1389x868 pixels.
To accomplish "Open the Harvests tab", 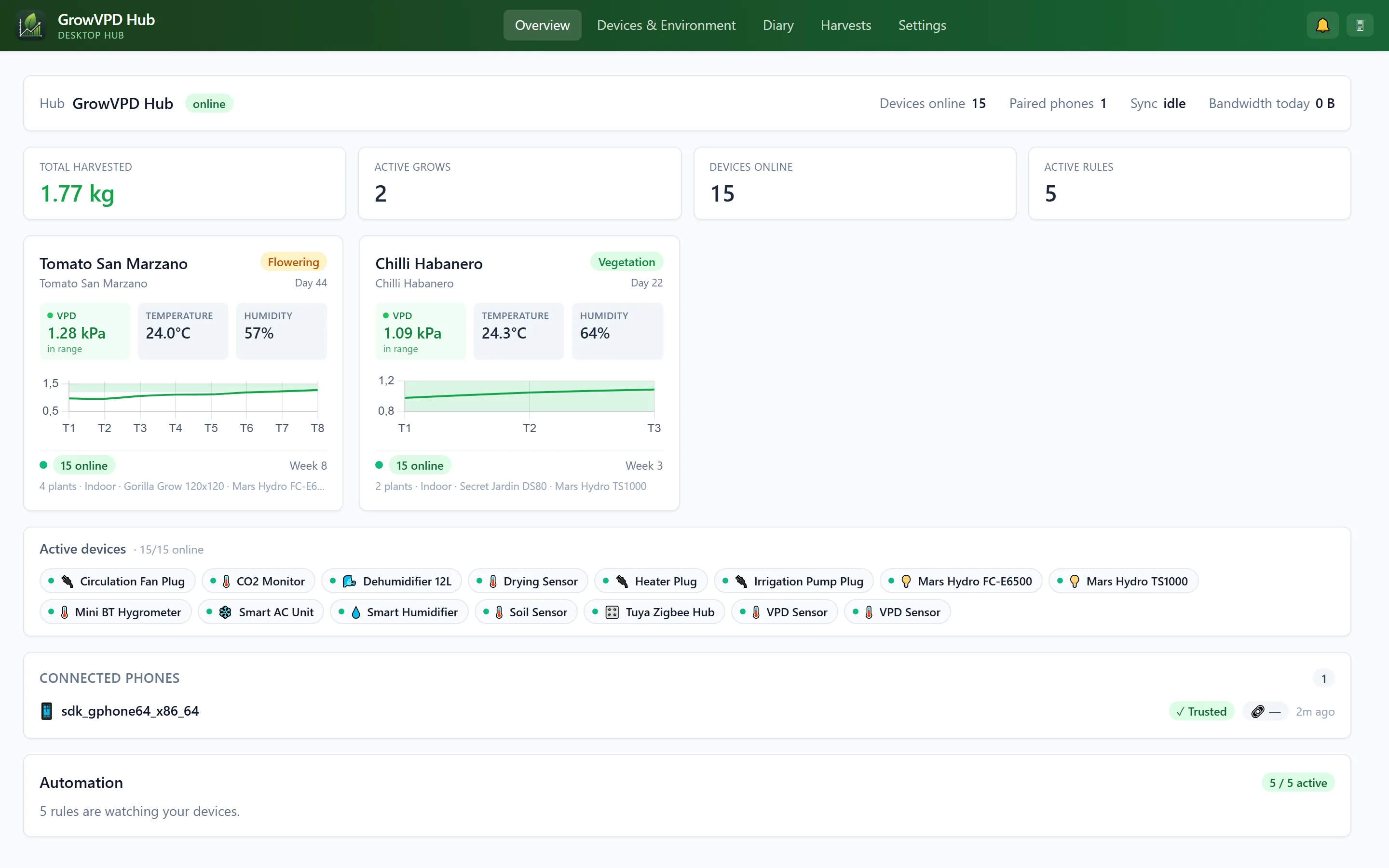I will 845,25.
